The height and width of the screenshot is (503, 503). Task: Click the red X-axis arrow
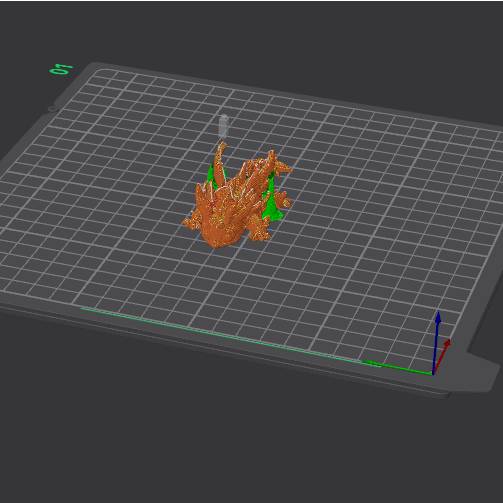442,356
